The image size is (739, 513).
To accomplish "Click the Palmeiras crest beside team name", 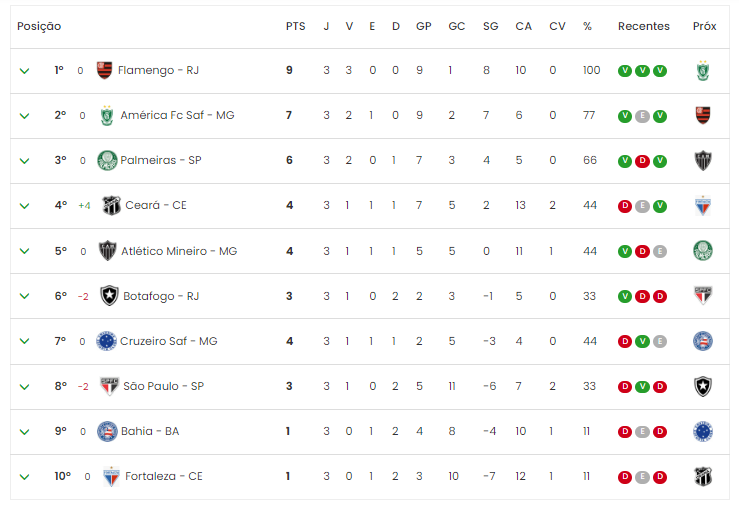I will [x=107, y=160].
